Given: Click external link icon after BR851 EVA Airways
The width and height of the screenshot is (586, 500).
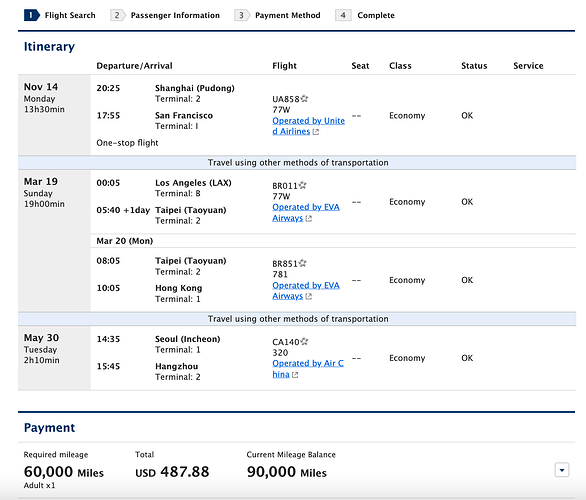Looking at the screenshot, I should point(308,296).
